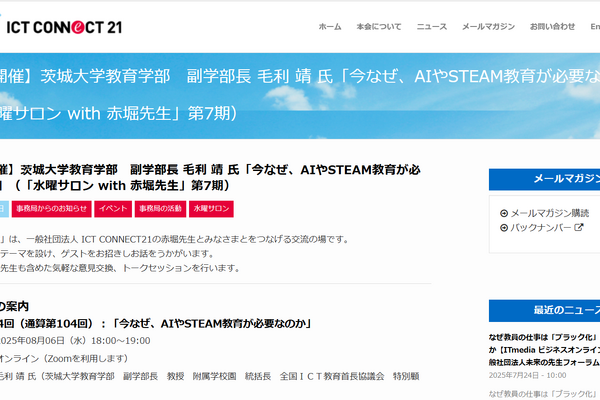
Task: Open the news item なぜ教員の仕事は「ブラック化」
Action: [544, 349]
